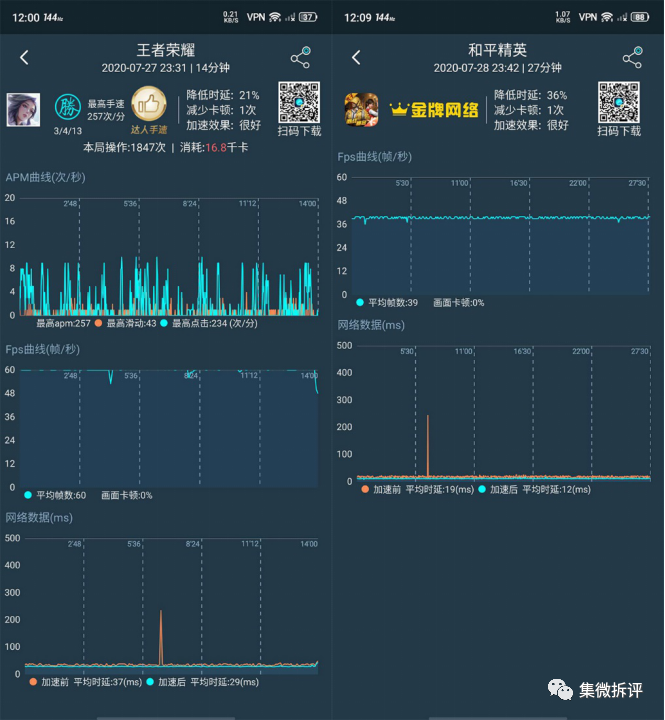
Task: Tap the 胜 victory badge icon
Action: (x=68, y=107)
